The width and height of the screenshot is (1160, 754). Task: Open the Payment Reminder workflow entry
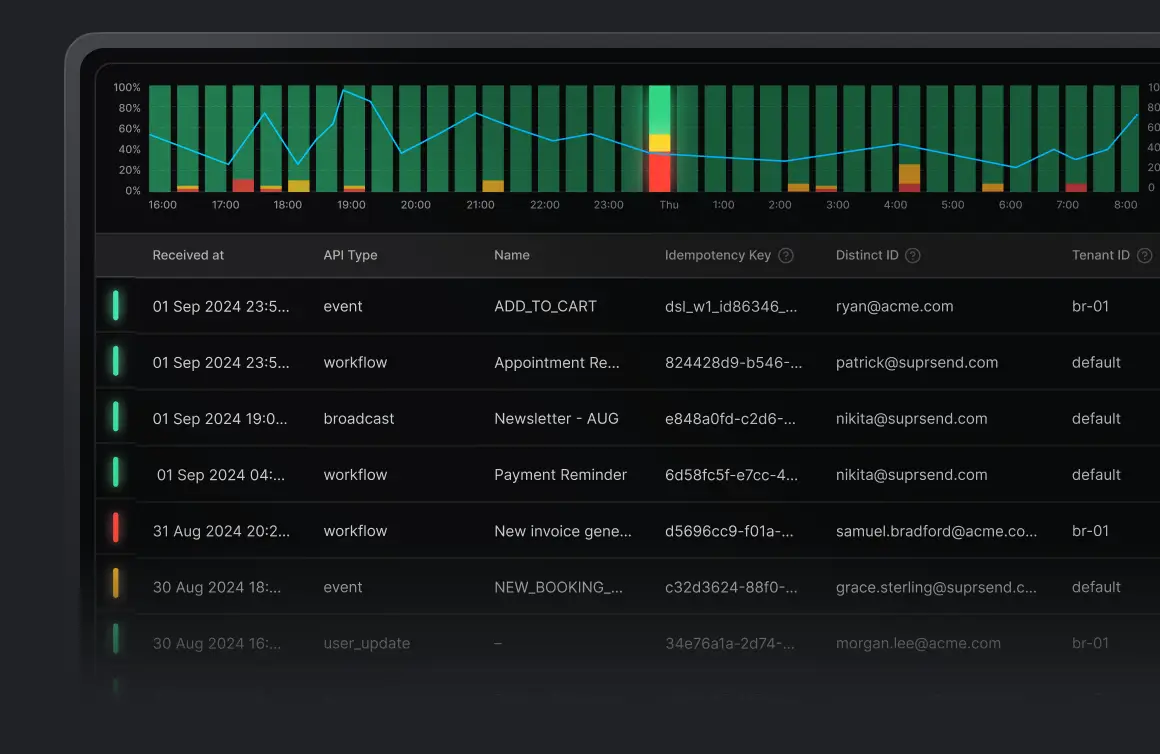coord(560,475)
